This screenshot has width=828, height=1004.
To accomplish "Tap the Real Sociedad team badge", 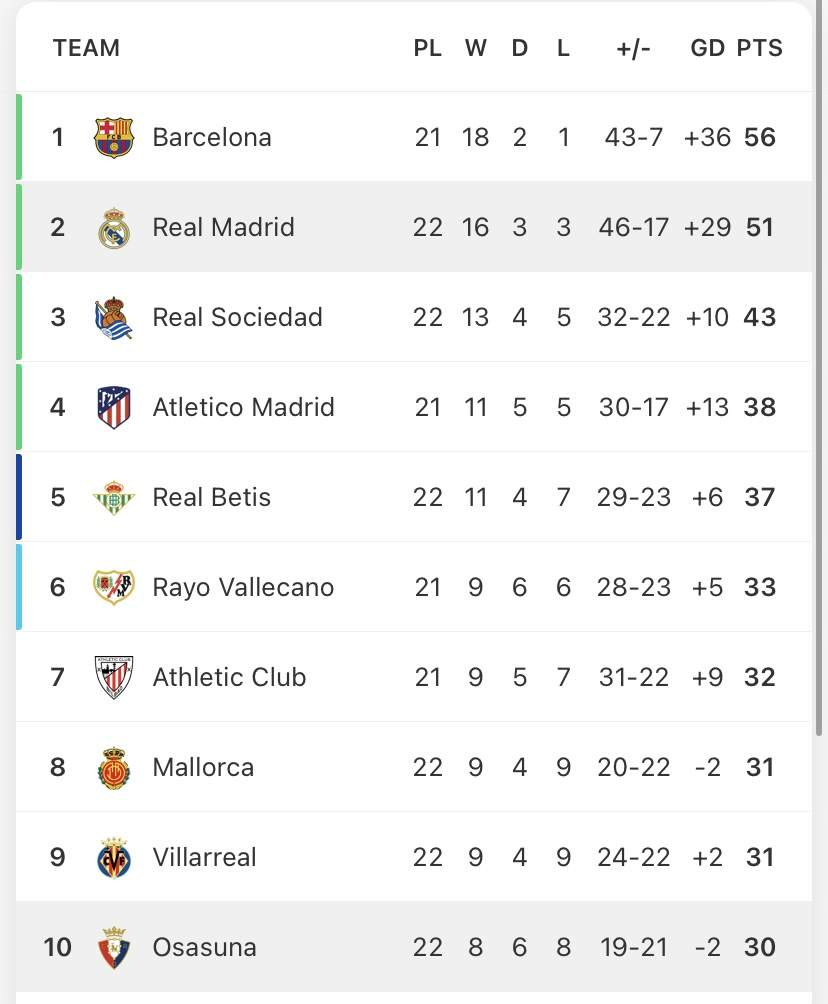I will [x=113, y=318].
